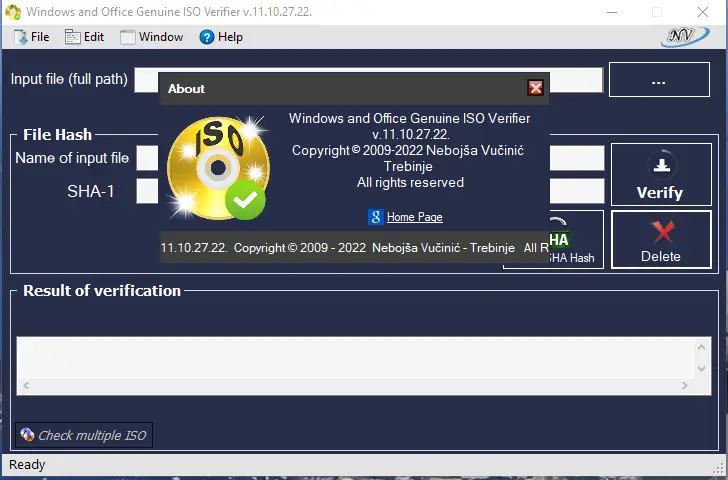Click the results scrollbar up arrow

tap(702, 347)
